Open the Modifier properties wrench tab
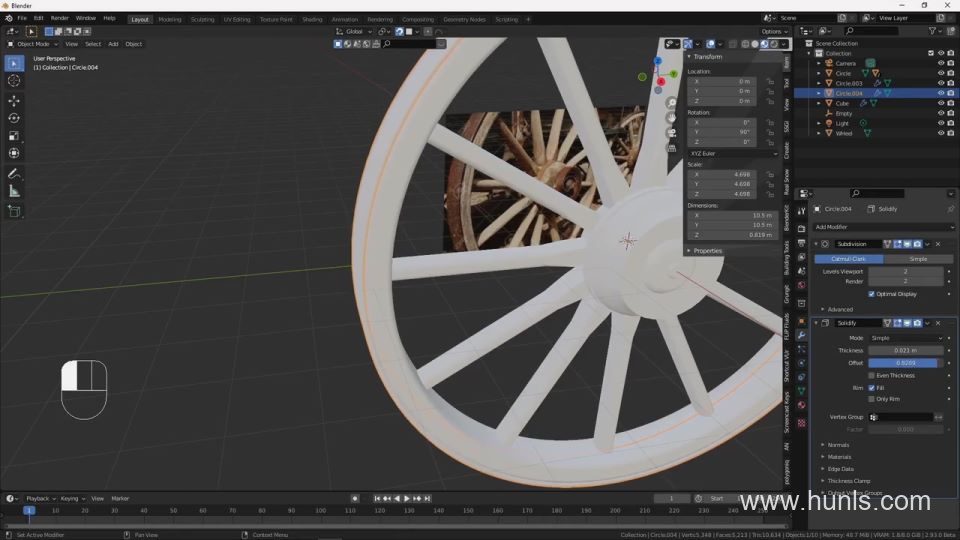Image resolution: width=960 pixels, height=540 pixels. click(801, 335)
